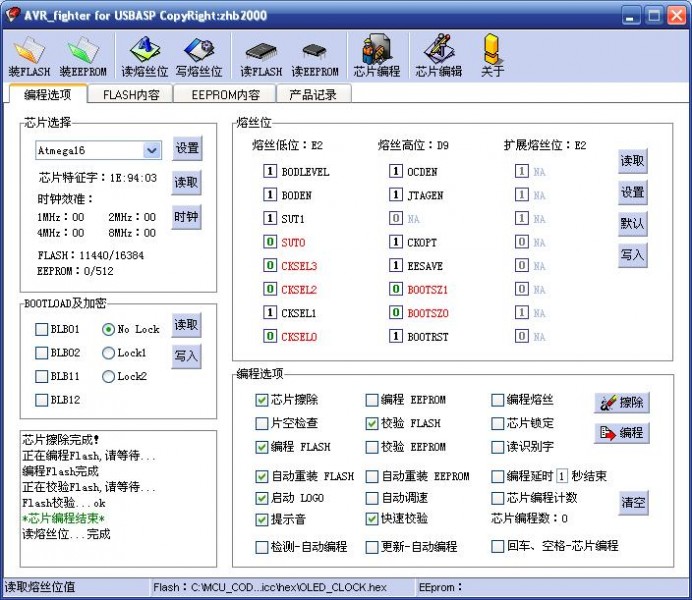Click the 写熔丝位 write fuse bits icon

tap(199, 56)
